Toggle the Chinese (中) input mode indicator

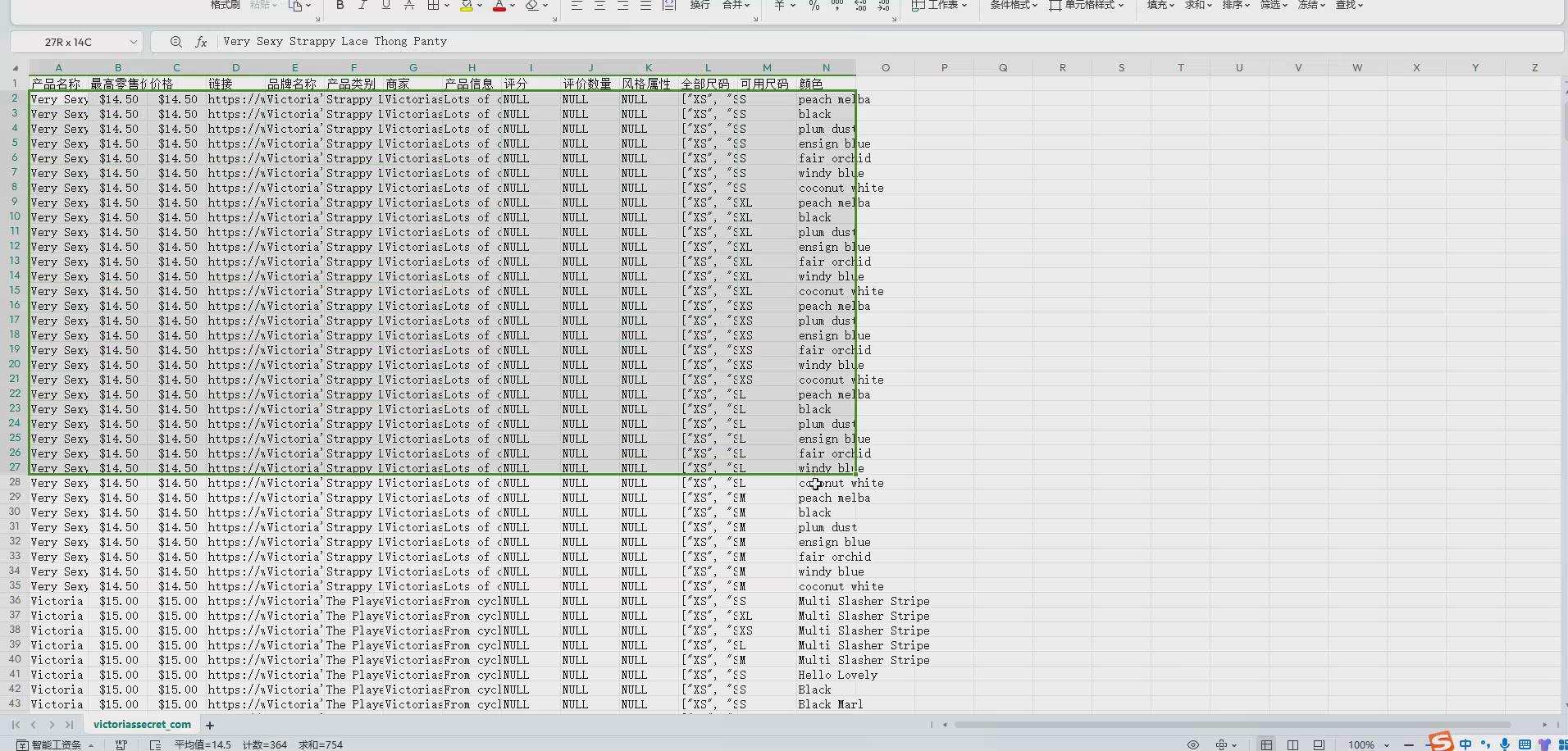pos(1465,744)
